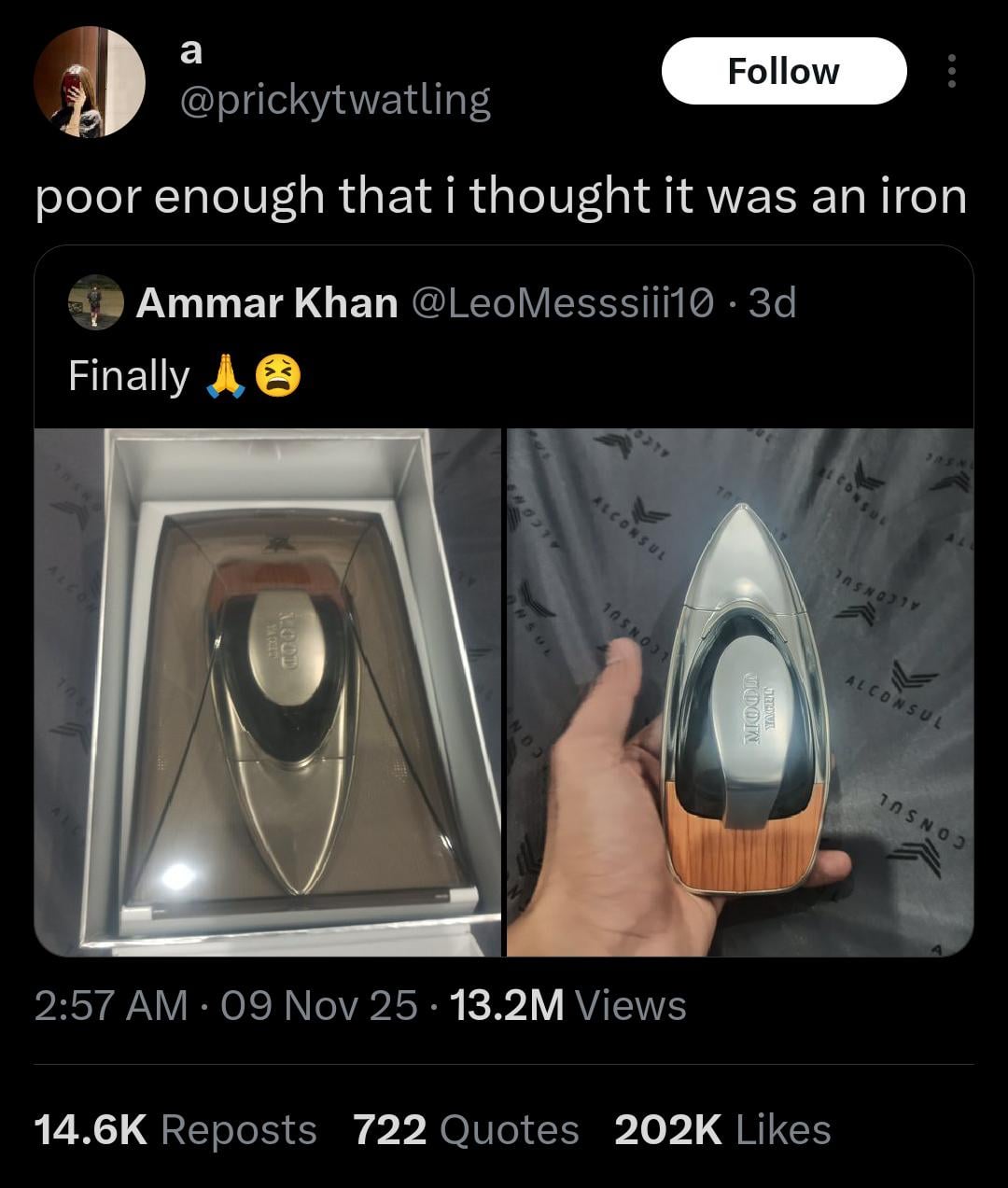This screenshot has width=1008, height=1188.
Task: Open the Ammar Khan name in quoted tweet
Action: (x=267, y=302)
